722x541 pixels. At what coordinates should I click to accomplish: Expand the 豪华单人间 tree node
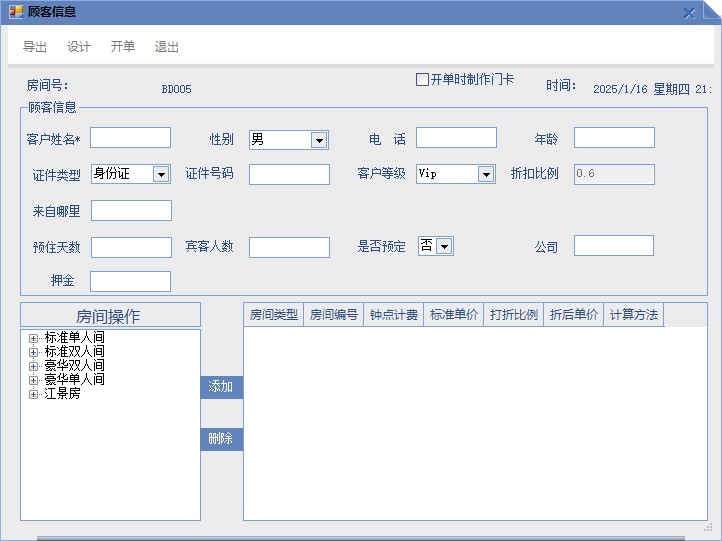33,380
